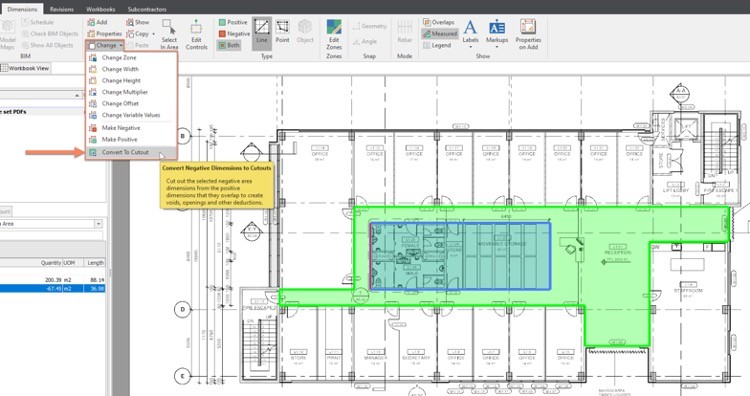The image size is (750, 396).
Task: Toggle Negative dimension type
Action: click(x=234, y=34)
